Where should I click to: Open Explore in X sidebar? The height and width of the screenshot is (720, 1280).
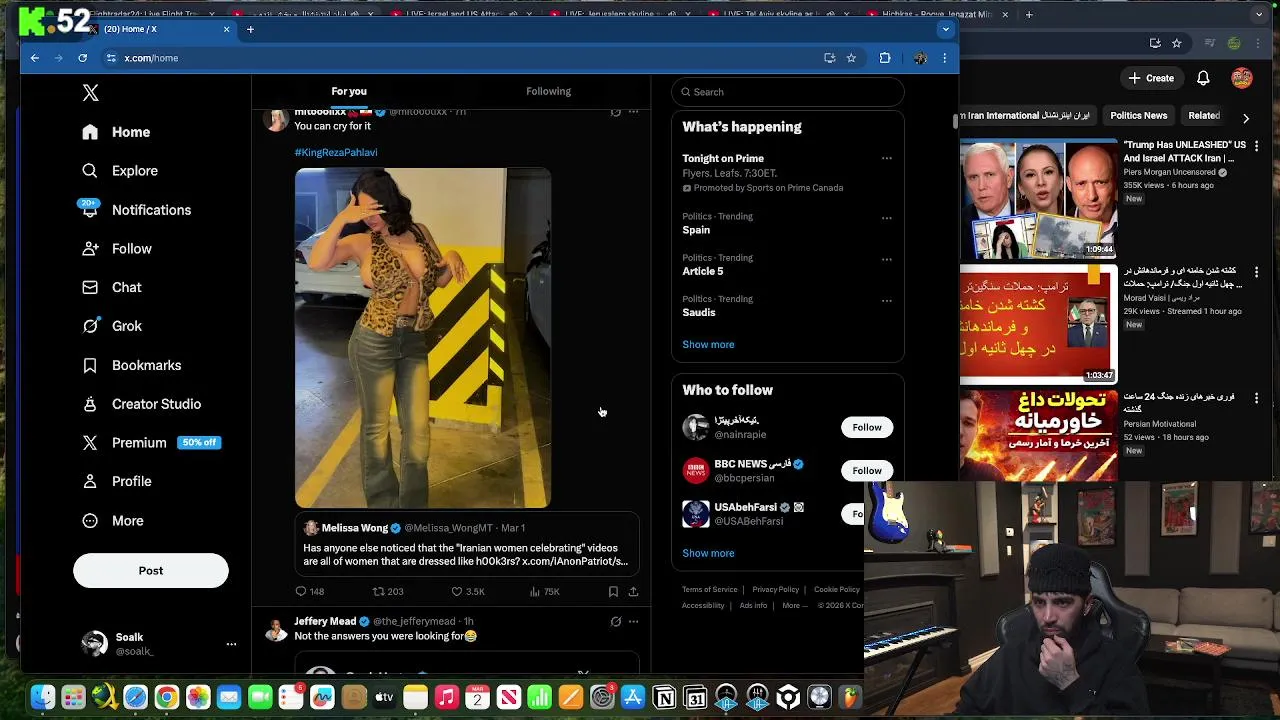click(120, 171)
